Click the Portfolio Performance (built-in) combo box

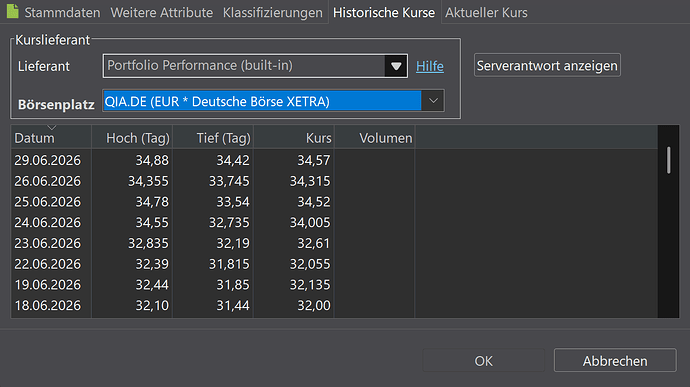(x=255, y=66)
